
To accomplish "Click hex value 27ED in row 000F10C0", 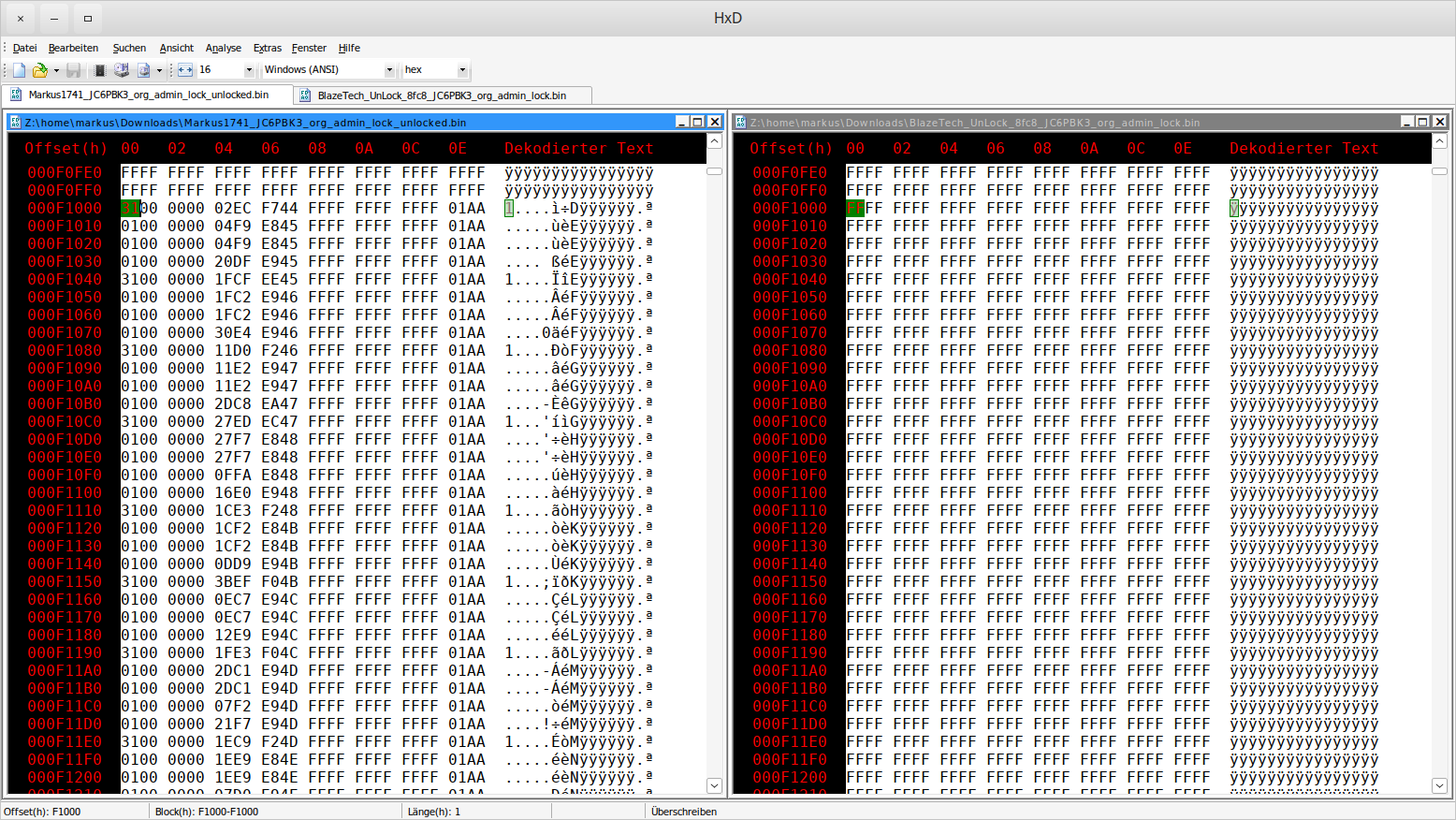I will tap(233, 421).
